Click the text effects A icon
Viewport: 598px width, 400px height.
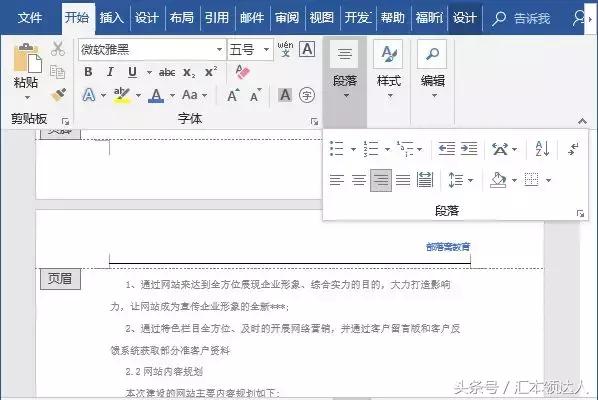pos(89,95)
